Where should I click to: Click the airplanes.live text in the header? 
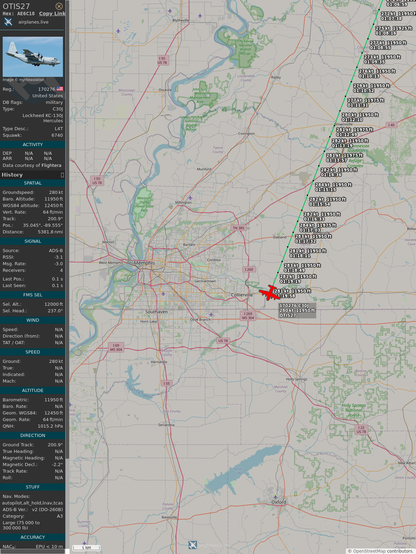click(34, 22)
